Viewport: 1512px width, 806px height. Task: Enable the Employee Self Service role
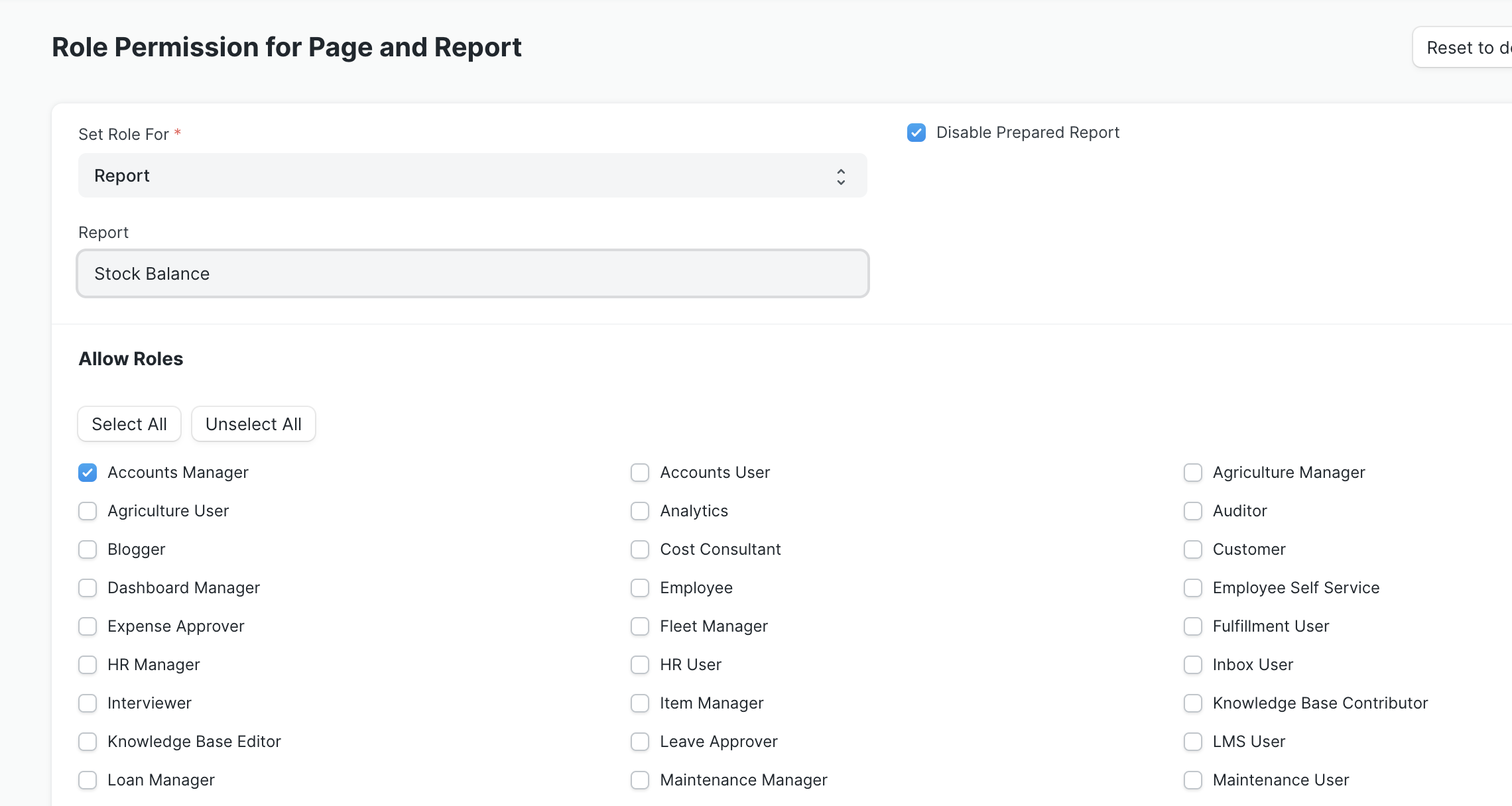[x=1193, y=587]
